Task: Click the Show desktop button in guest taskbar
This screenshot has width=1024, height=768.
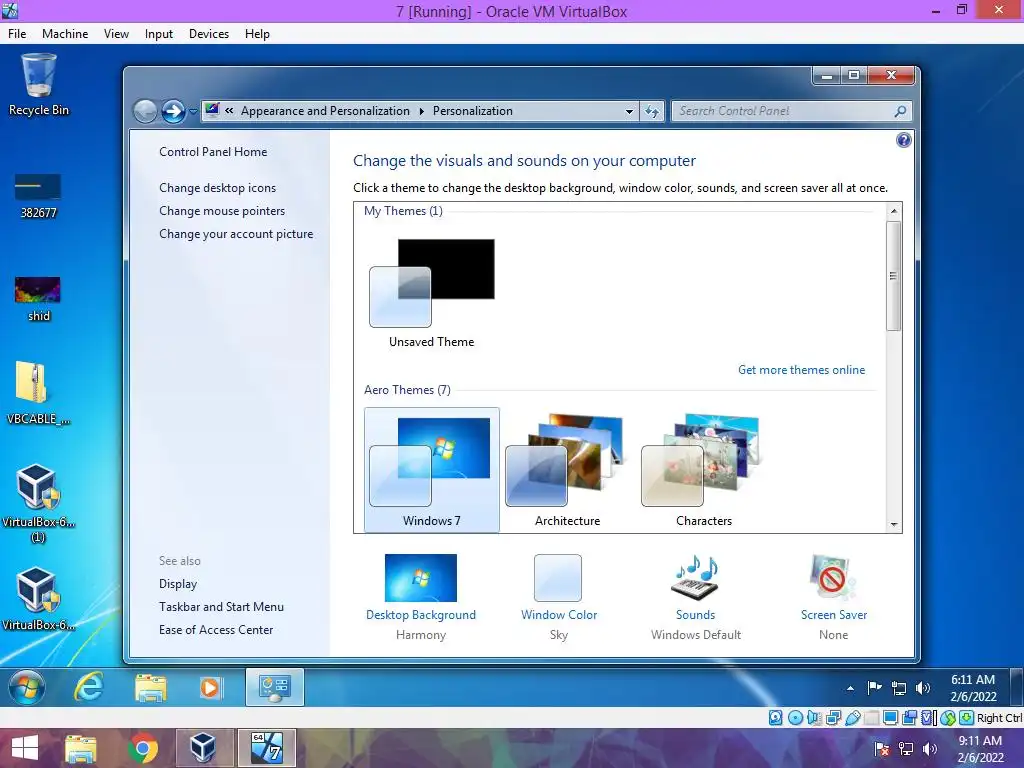Action: [1017, 688]
